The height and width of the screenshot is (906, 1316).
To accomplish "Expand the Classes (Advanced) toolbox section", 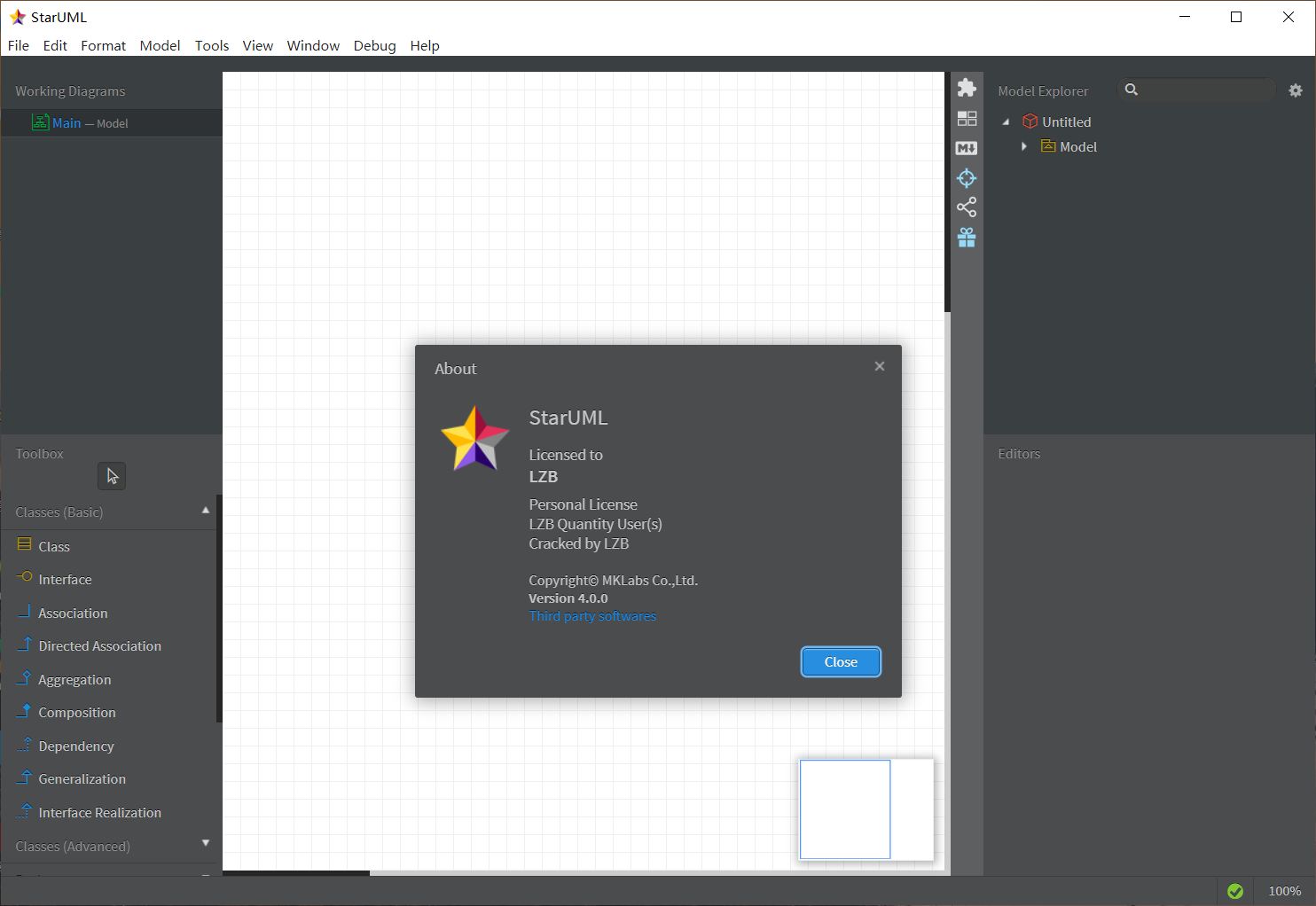I will tap(206, 843).
